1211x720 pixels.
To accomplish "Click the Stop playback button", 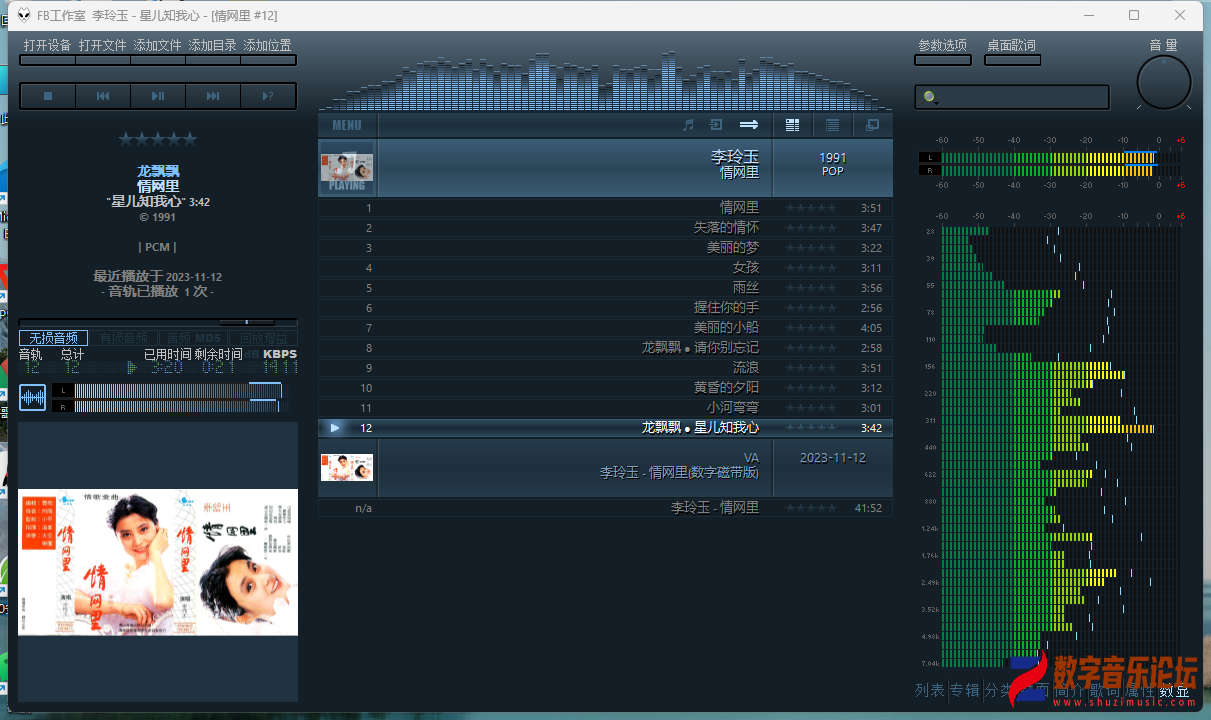I will [x=47, y=96].
